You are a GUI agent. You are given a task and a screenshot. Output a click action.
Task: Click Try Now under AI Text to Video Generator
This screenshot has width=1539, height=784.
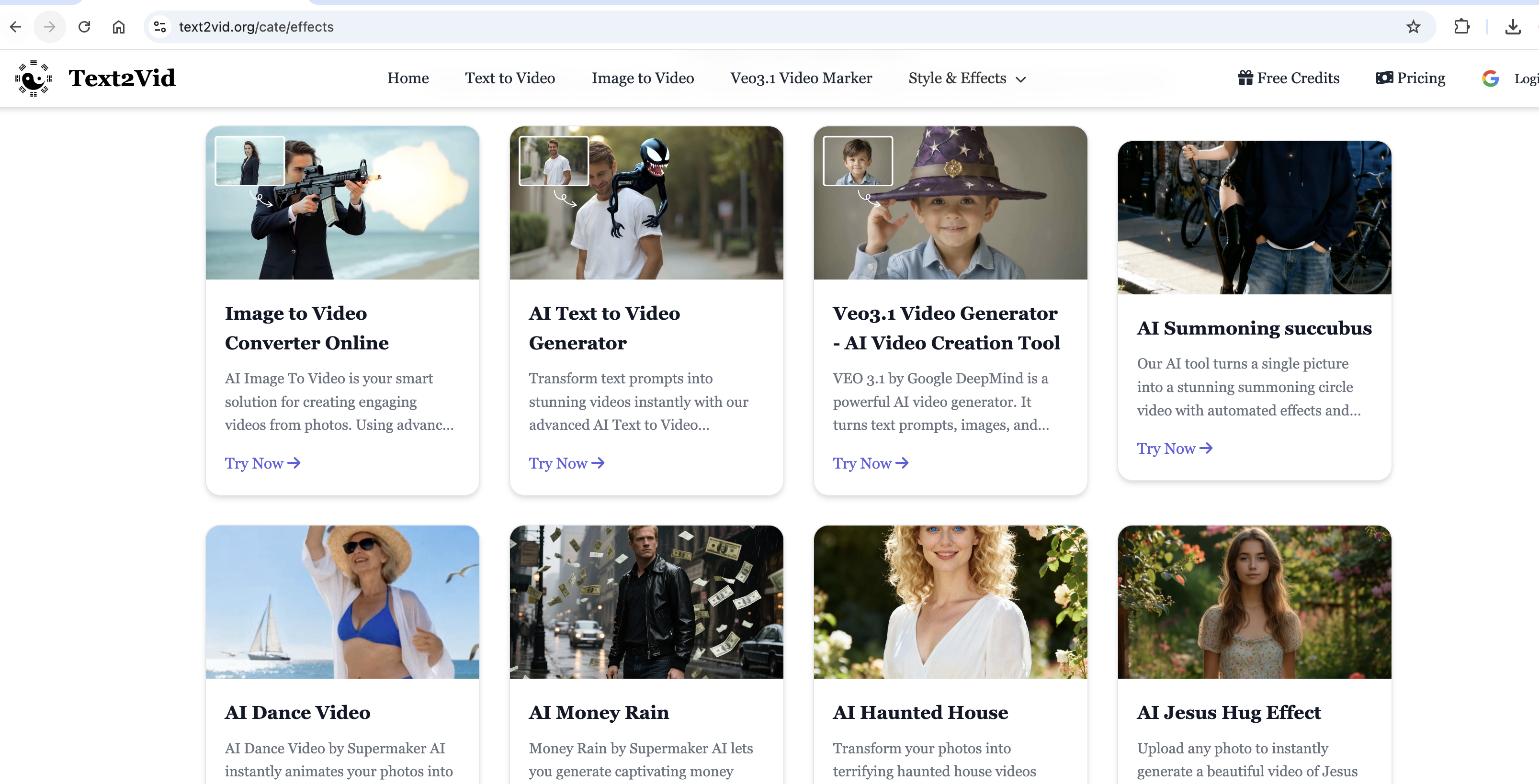pyautogui.click(x=566, y=463)
